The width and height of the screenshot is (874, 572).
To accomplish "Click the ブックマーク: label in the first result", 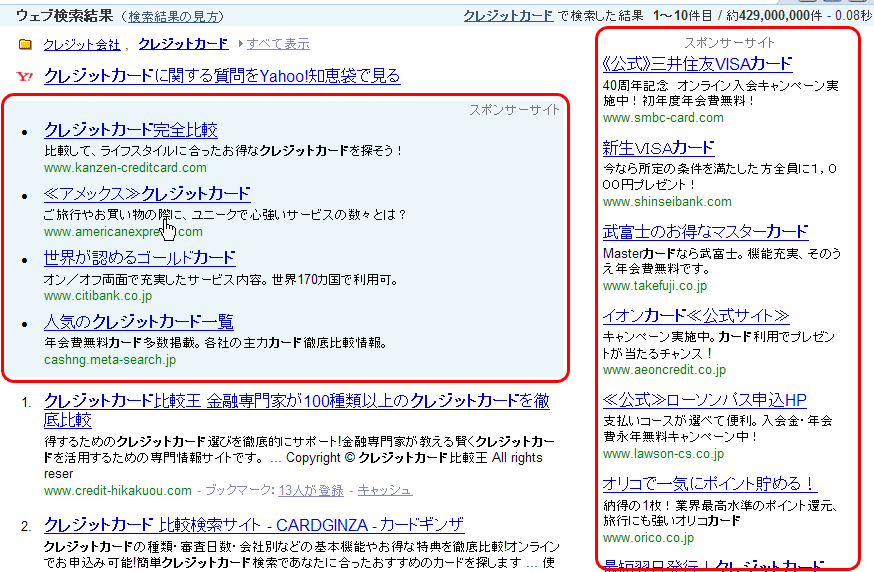I will (x=239, y=491).
